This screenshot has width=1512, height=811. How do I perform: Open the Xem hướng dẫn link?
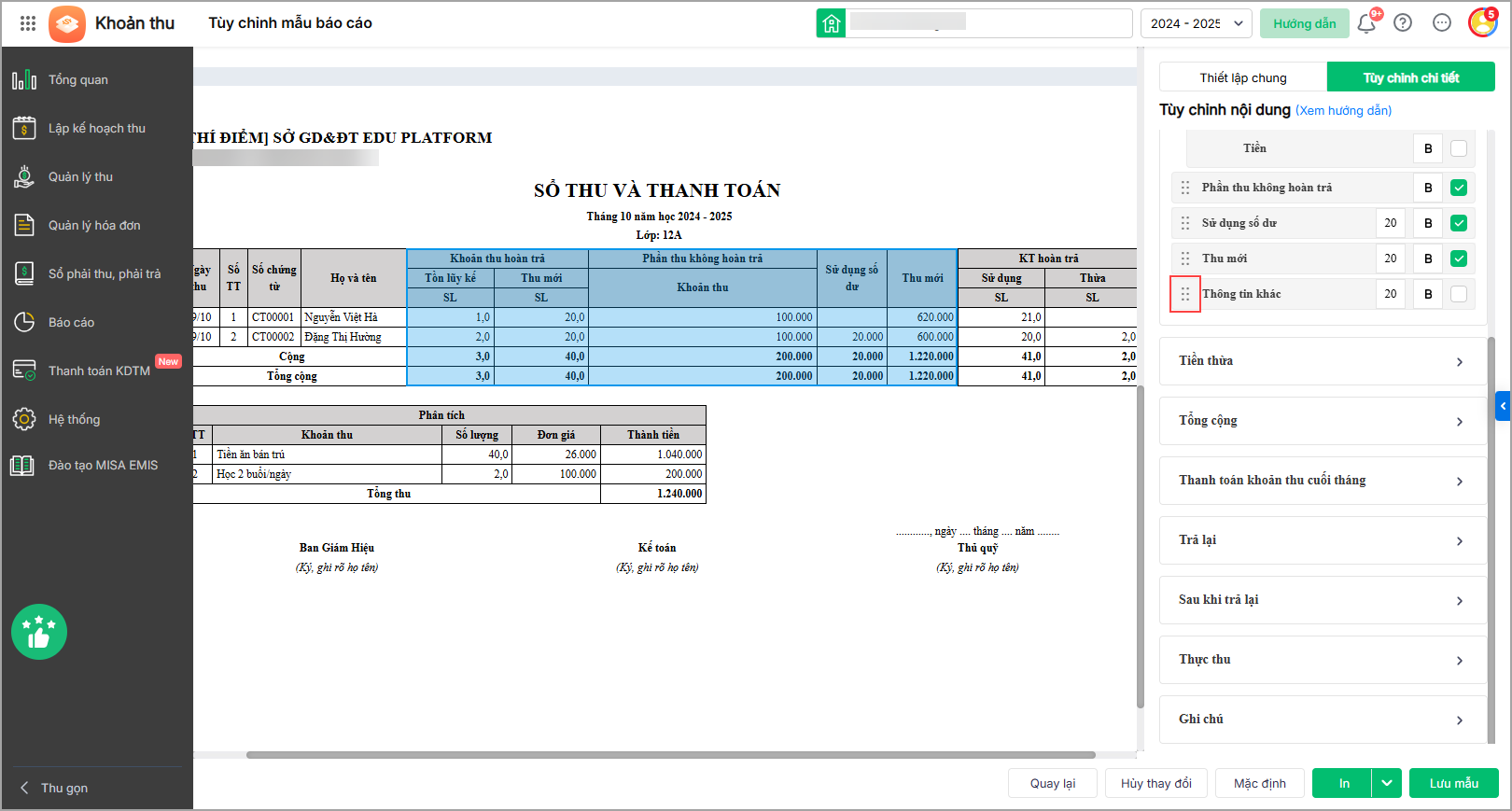pos(1344,110)
